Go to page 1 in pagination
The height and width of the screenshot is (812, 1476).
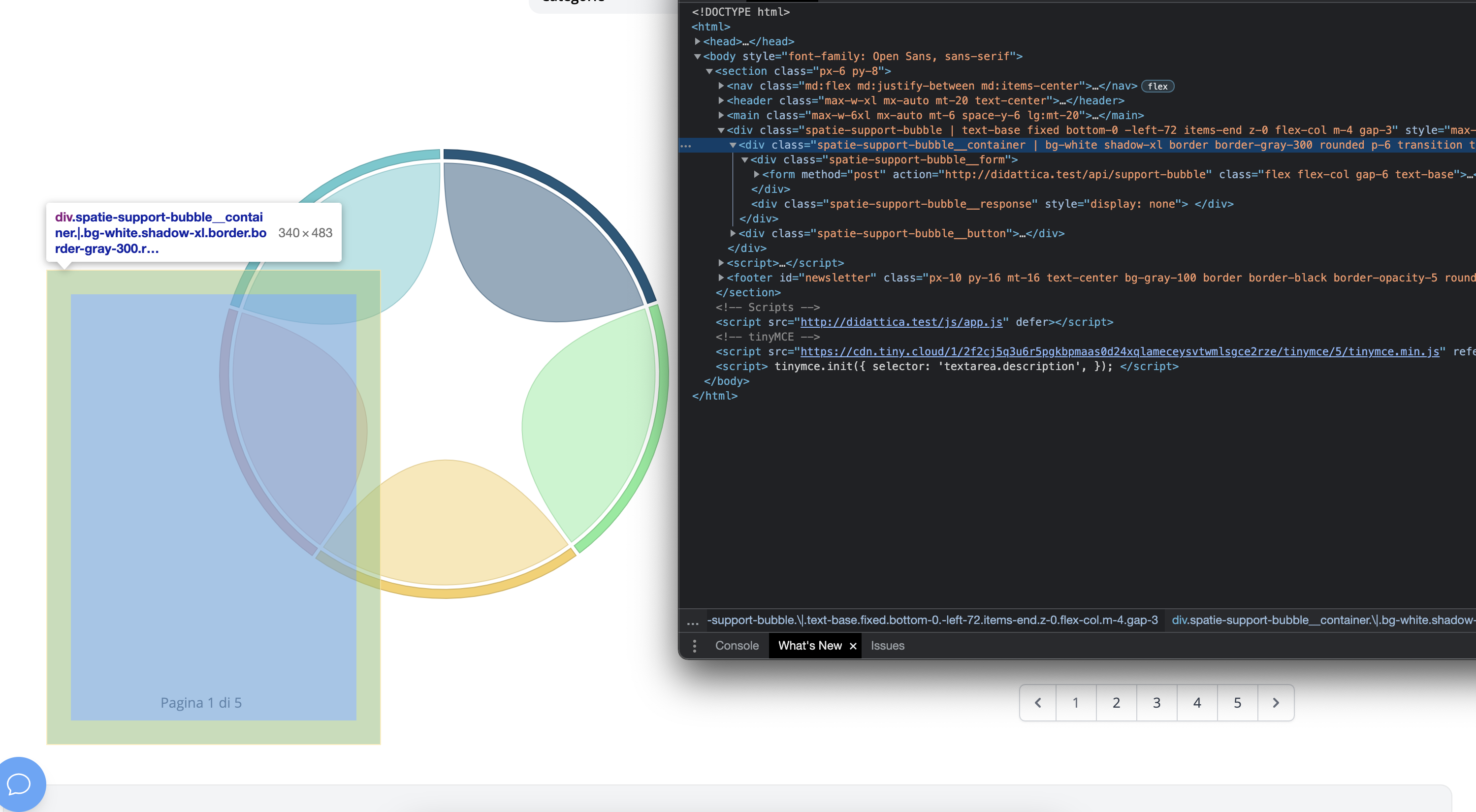pyautogui.click(x=1075, y=703)
